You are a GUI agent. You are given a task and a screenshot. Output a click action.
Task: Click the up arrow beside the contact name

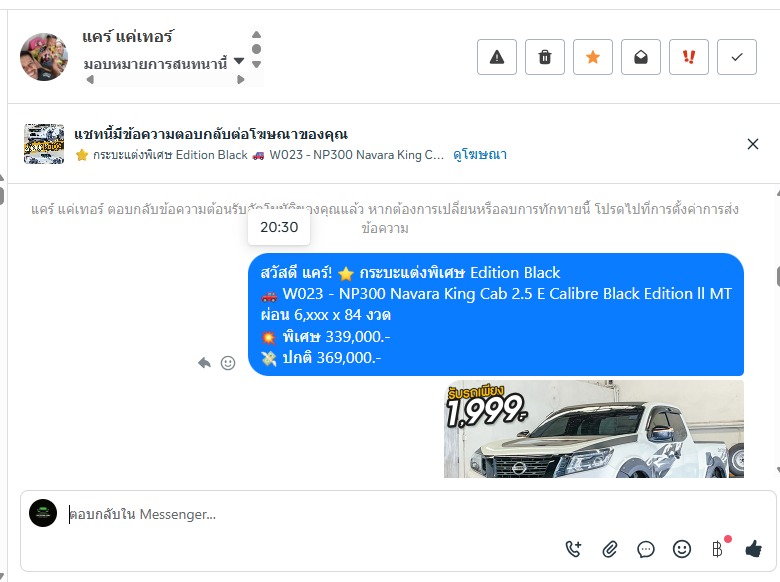coord(256,34)
